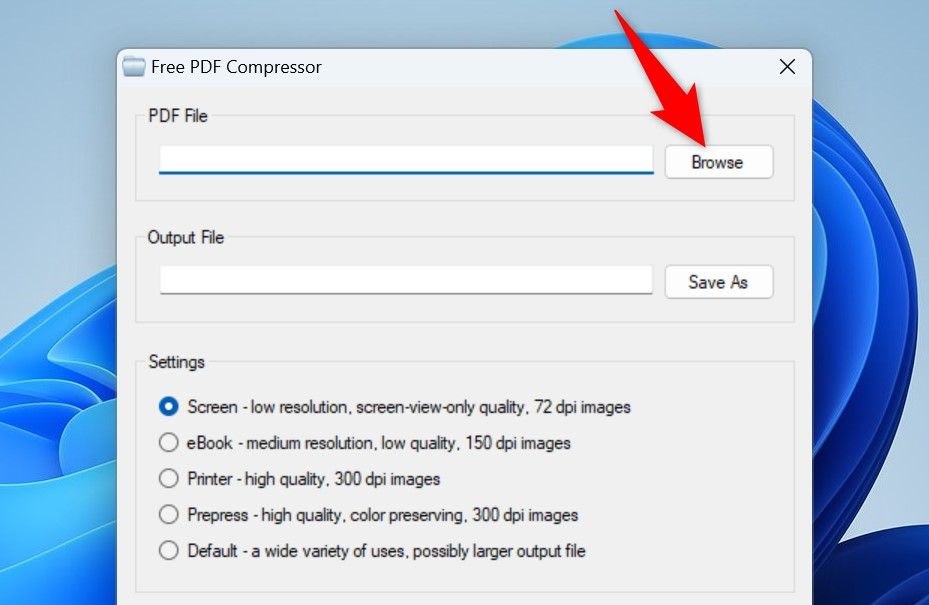Viewport: 929px width, 605px height.
Task: Choose the eBook medium resolution option
Action: [168, 443]
